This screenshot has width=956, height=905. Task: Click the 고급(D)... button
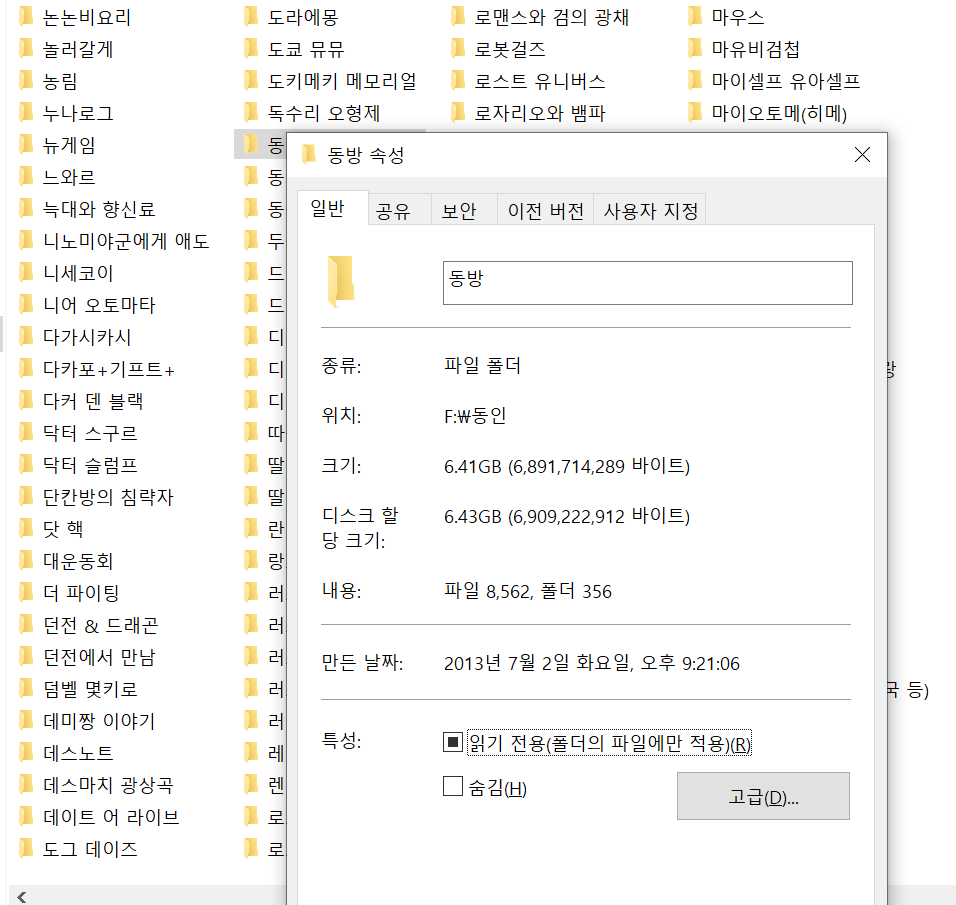763,796
